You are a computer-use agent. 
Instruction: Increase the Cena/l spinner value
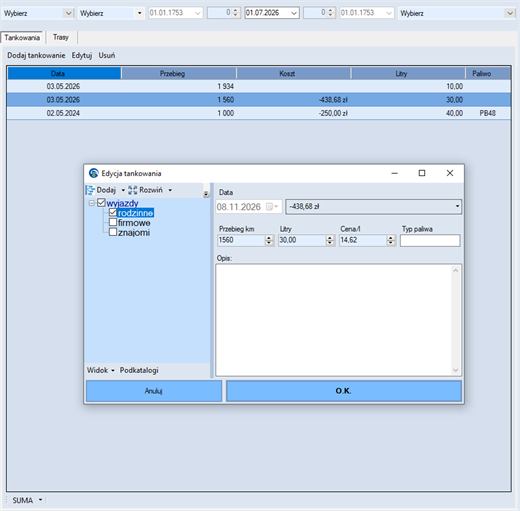tap(390, 238)
